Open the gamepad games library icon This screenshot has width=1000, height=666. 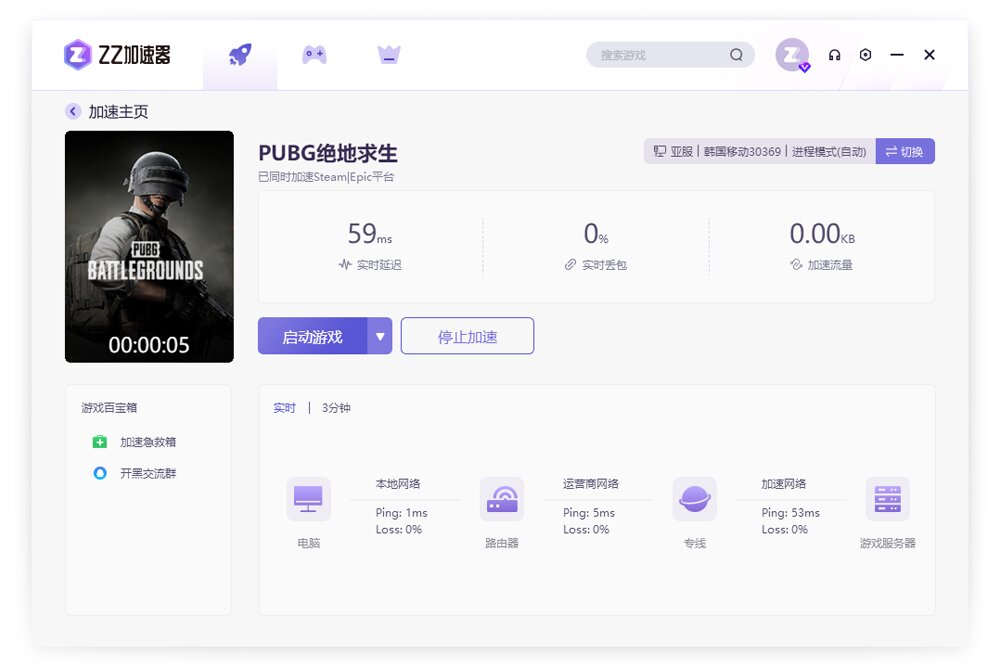click(x=313, y=55)
